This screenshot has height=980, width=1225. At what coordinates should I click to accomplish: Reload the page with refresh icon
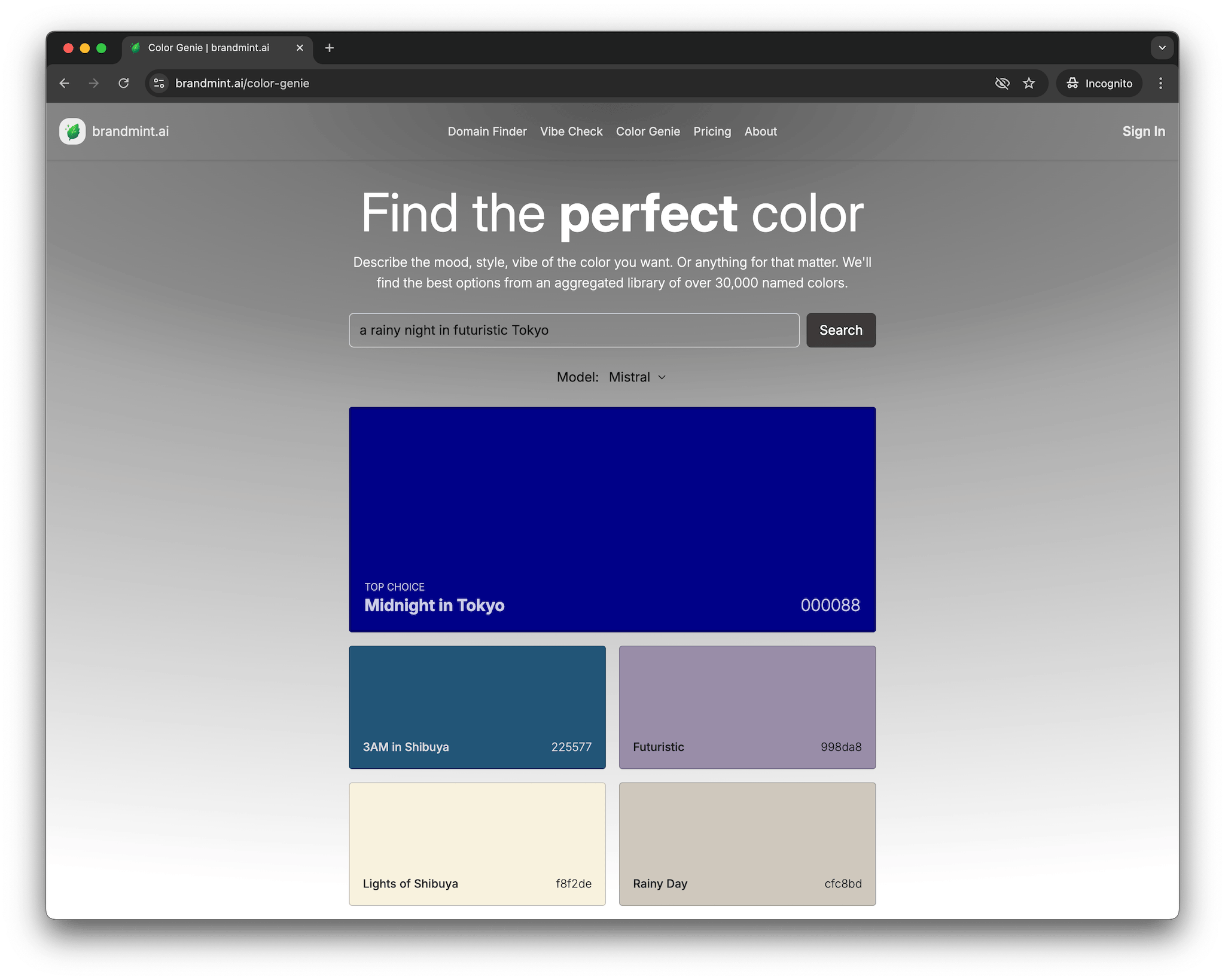(x=123, y=83)
